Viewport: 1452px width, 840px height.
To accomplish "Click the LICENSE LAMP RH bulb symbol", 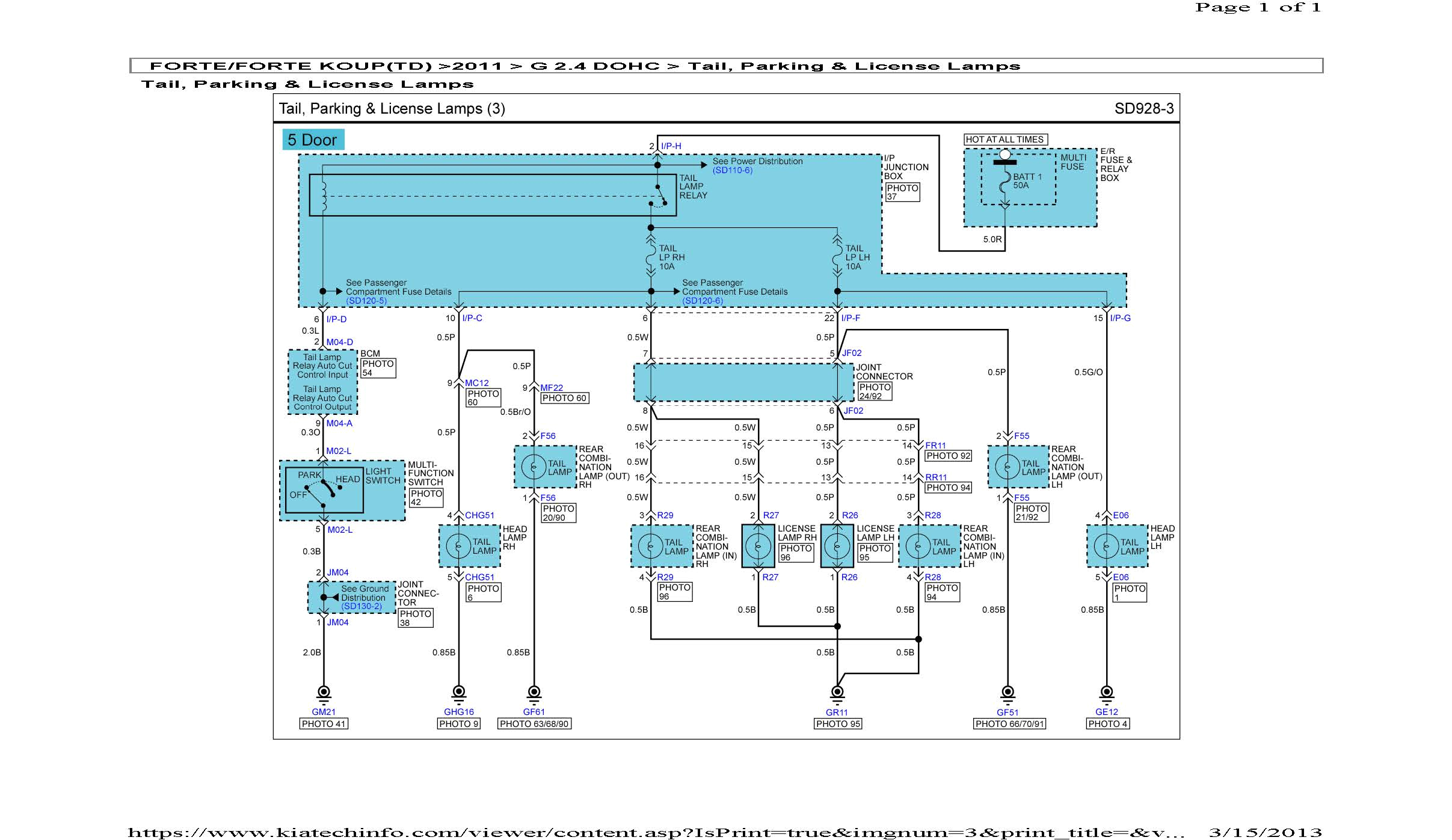I will point(758,547).
